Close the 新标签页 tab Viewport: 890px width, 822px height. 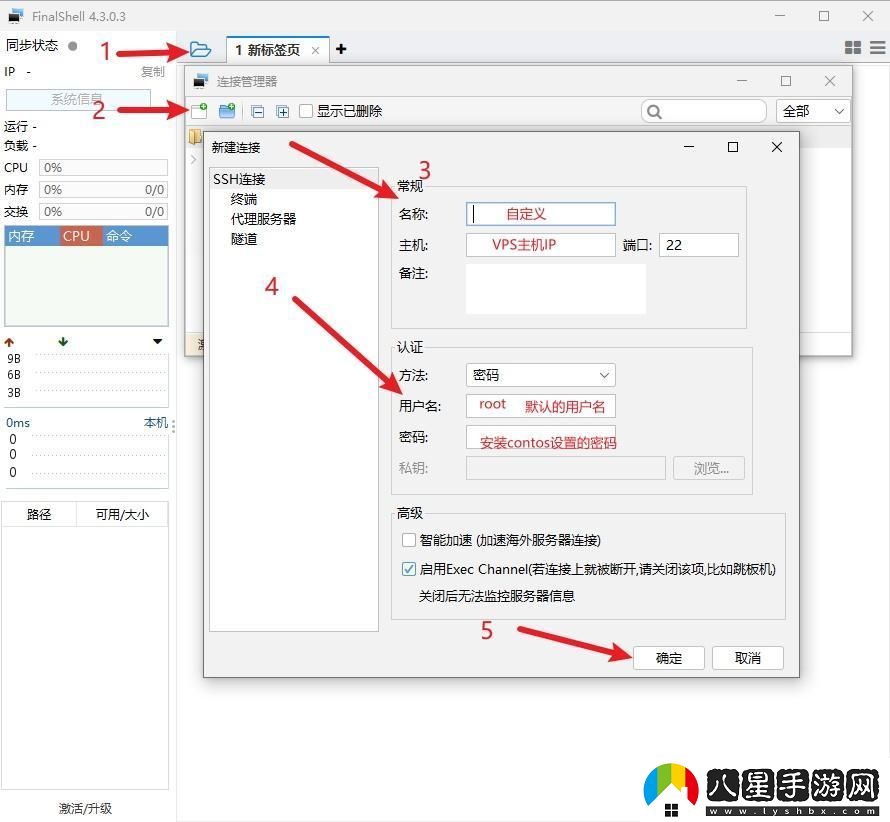click(x=315, y=51)
